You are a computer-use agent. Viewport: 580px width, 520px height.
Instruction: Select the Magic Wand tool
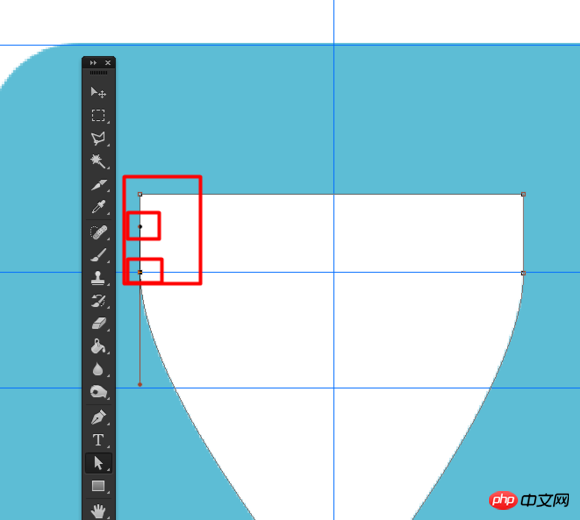click(x=98, y=161)
